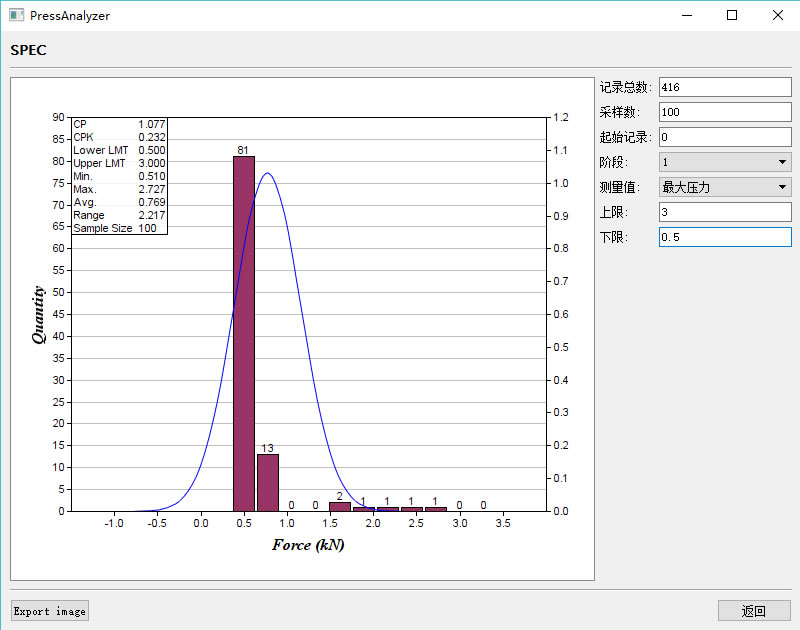
Task: Click the Range value 2.217
Action: (x=152, y=215)
